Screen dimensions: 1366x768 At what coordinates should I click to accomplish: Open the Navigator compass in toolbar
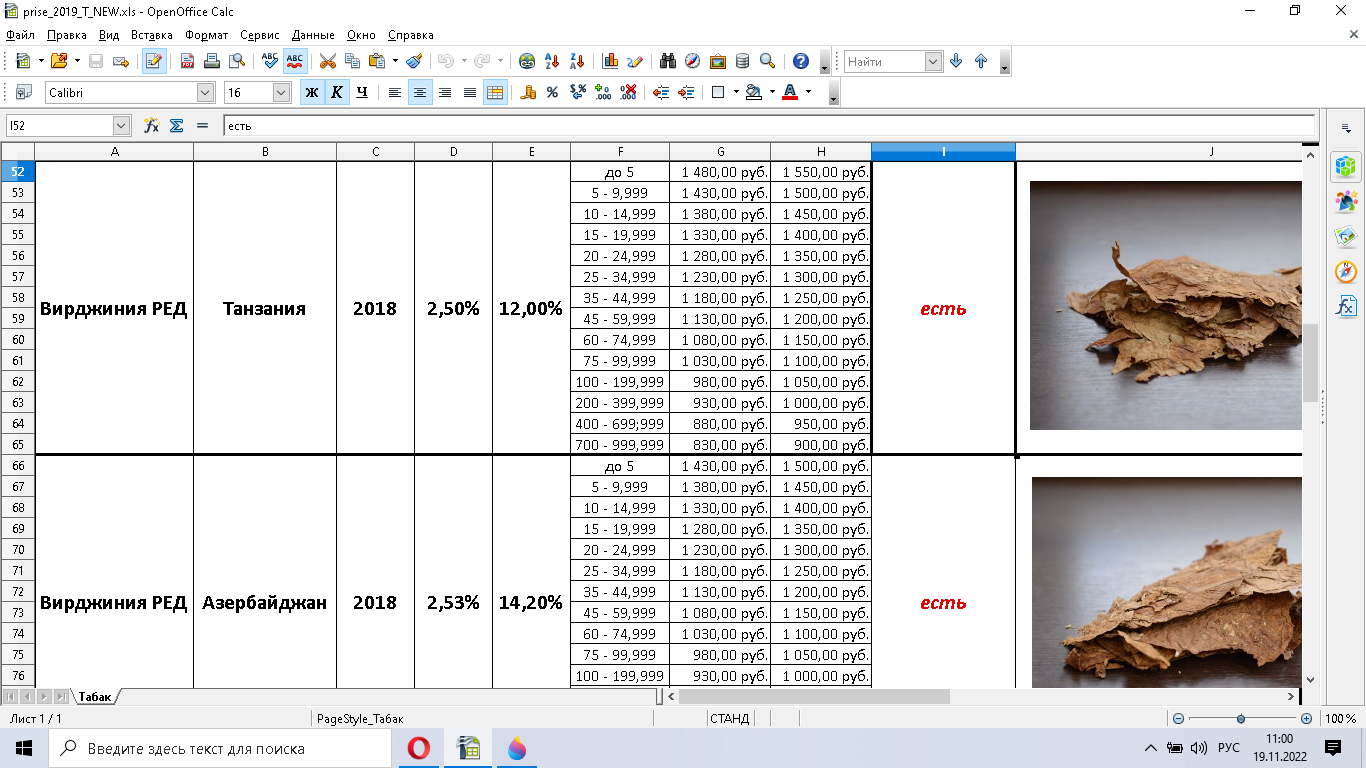pyautogui.click(x=693, y=61)
